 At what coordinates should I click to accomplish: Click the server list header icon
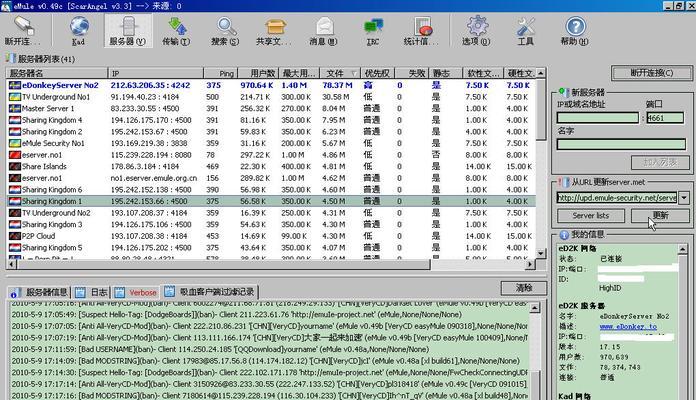click(x=11, y=59)
